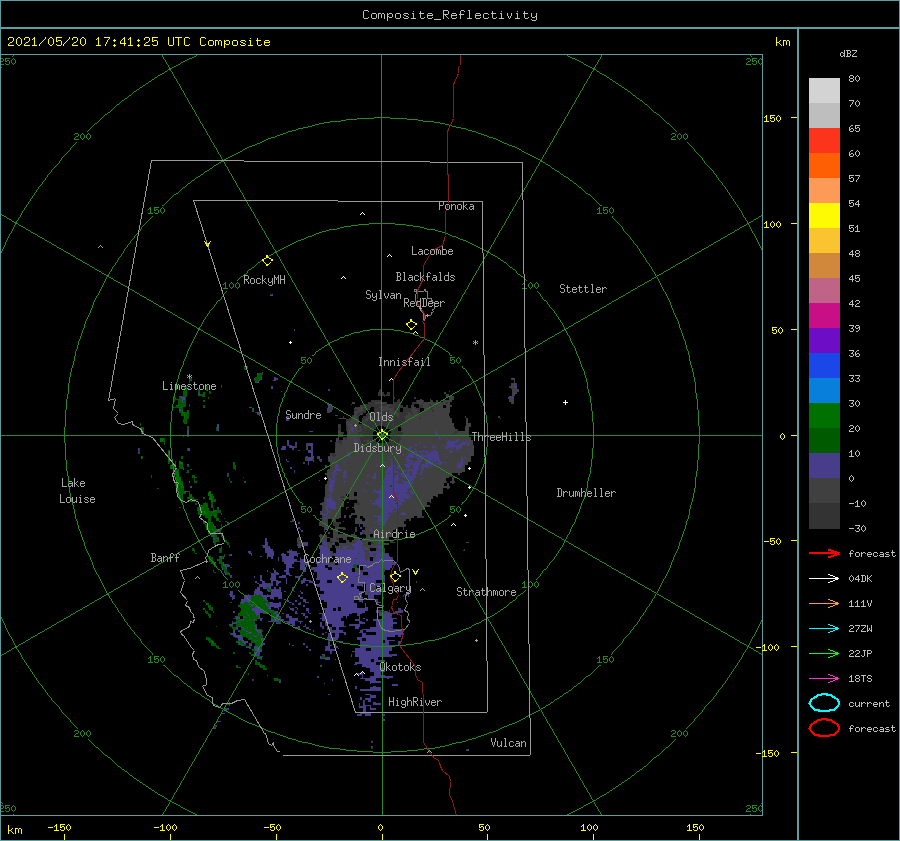Click the ThreeHills label
This screenshot has height=841, width=900.
[501, 437]
